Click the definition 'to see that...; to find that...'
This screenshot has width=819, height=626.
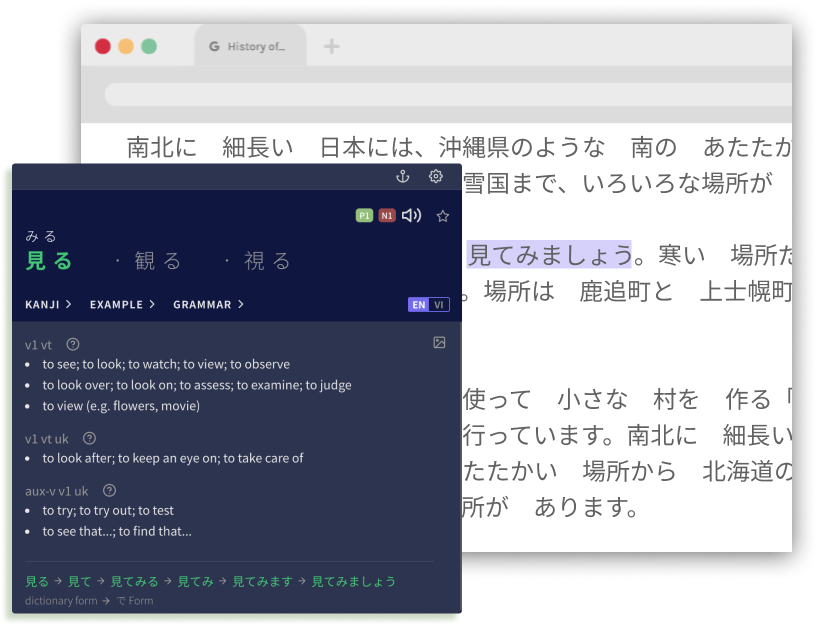point(117,531)
